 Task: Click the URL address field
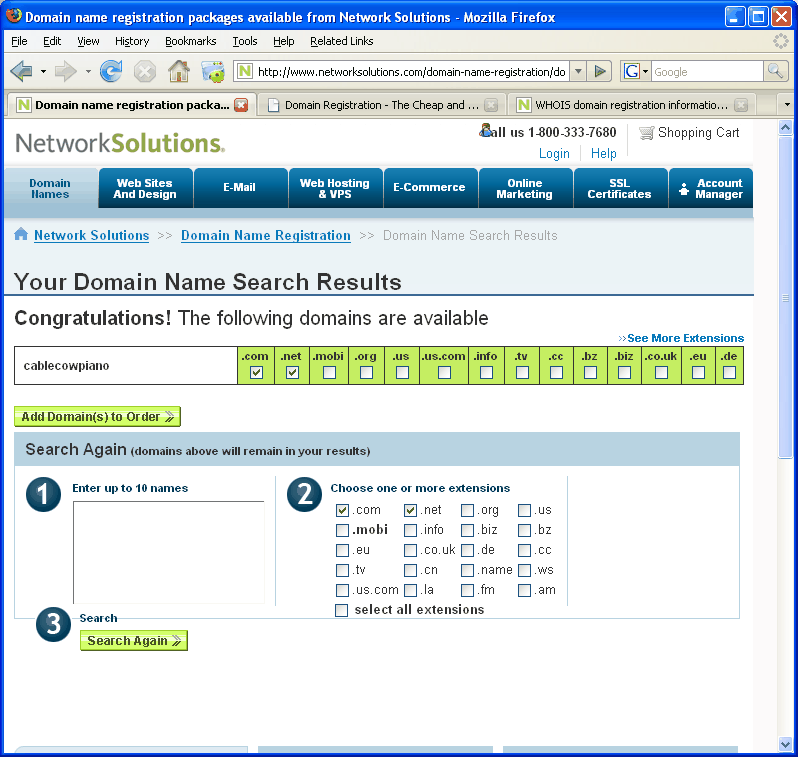click(411, 71)
